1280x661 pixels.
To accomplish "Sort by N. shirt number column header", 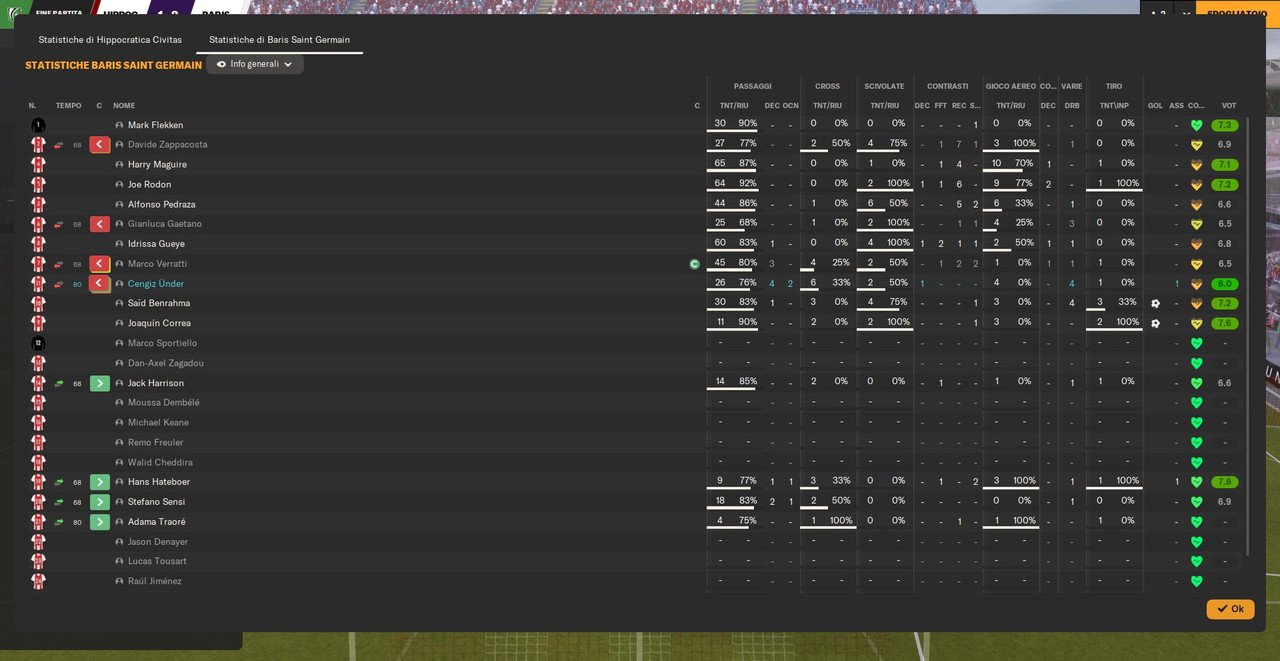I will [x=32, y=106].
